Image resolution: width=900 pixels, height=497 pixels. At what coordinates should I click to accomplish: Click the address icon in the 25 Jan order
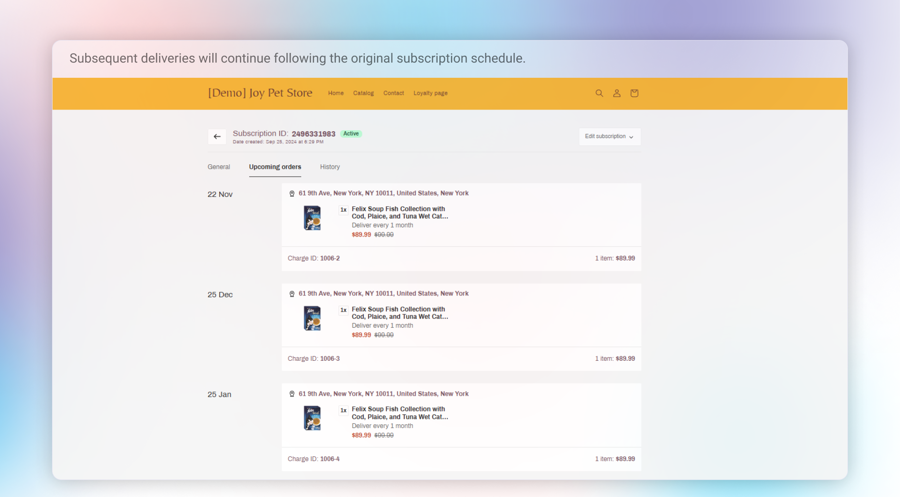(x=292, y=394)
